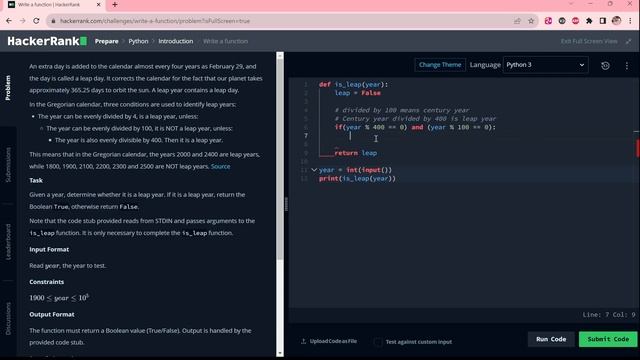
Task: Bookmark this page with the star icon
Action: click(531, 21)
